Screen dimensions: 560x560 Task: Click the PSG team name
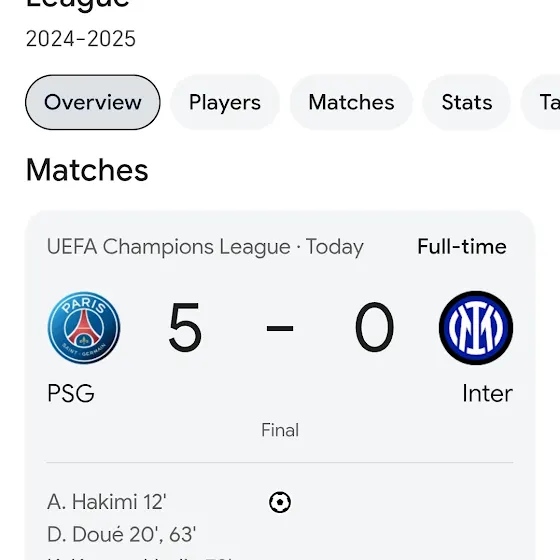[x=71, y=393]
